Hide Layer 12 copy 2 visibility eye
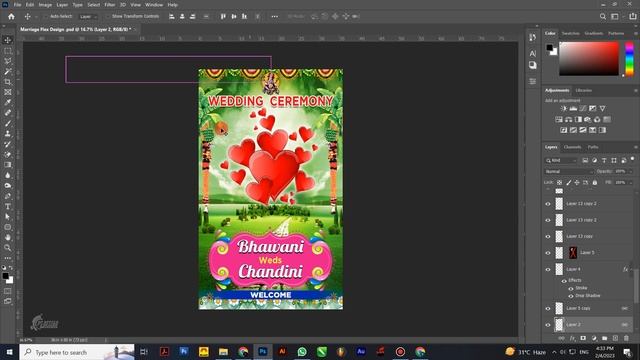This screenshot has width=640, height=360. (548, 204)
